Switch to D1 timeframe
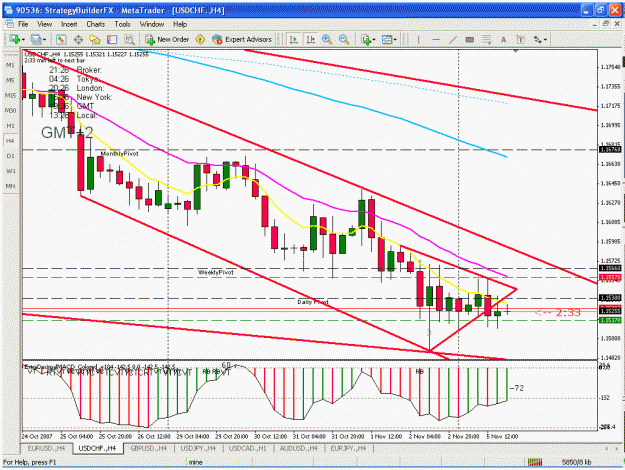This screenshot has height=470, width=625. coord(10,156)
